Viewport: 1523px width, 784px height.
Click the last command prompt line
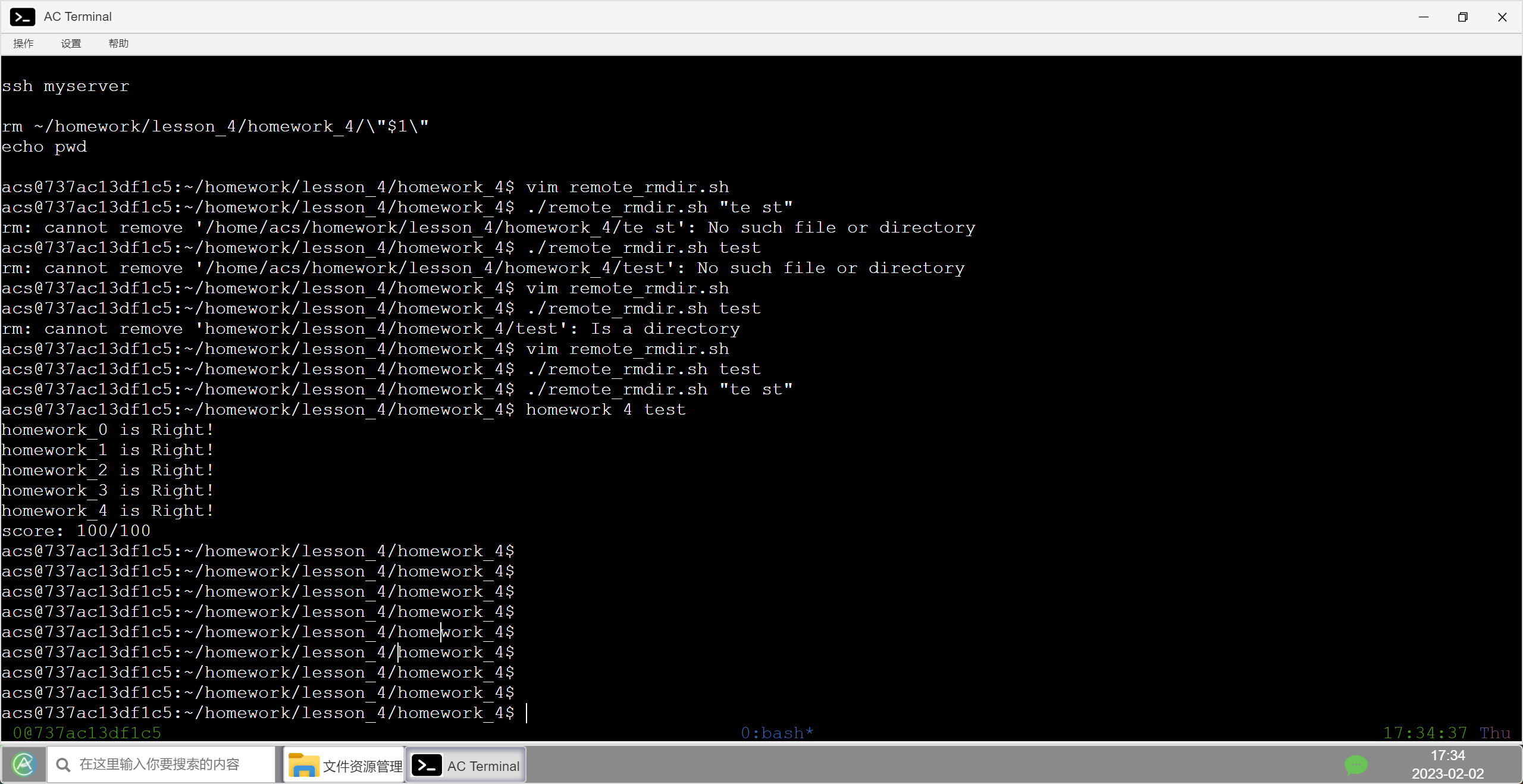[258, 713]
